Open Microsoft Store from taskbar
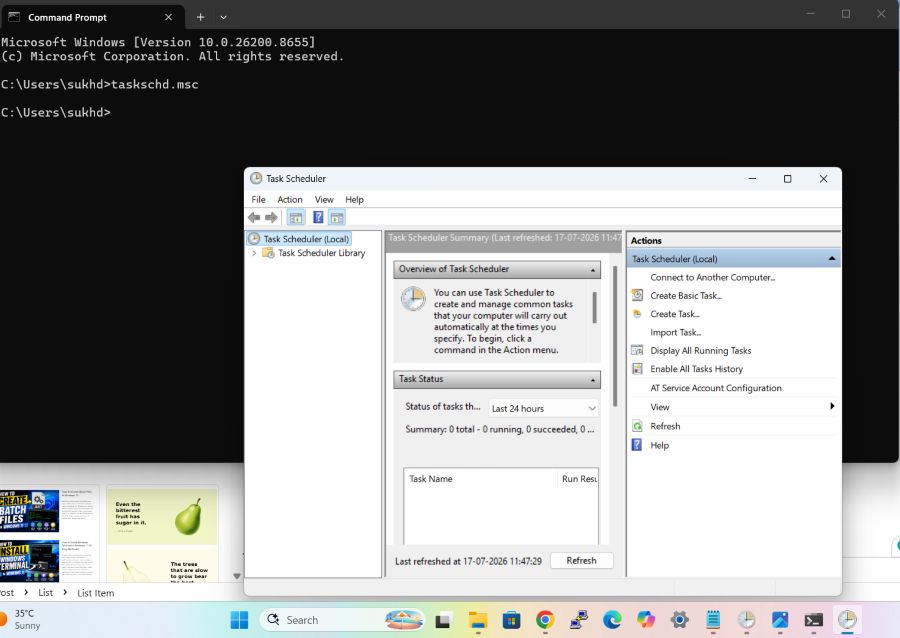900x638 pixels. click(511, 620)
